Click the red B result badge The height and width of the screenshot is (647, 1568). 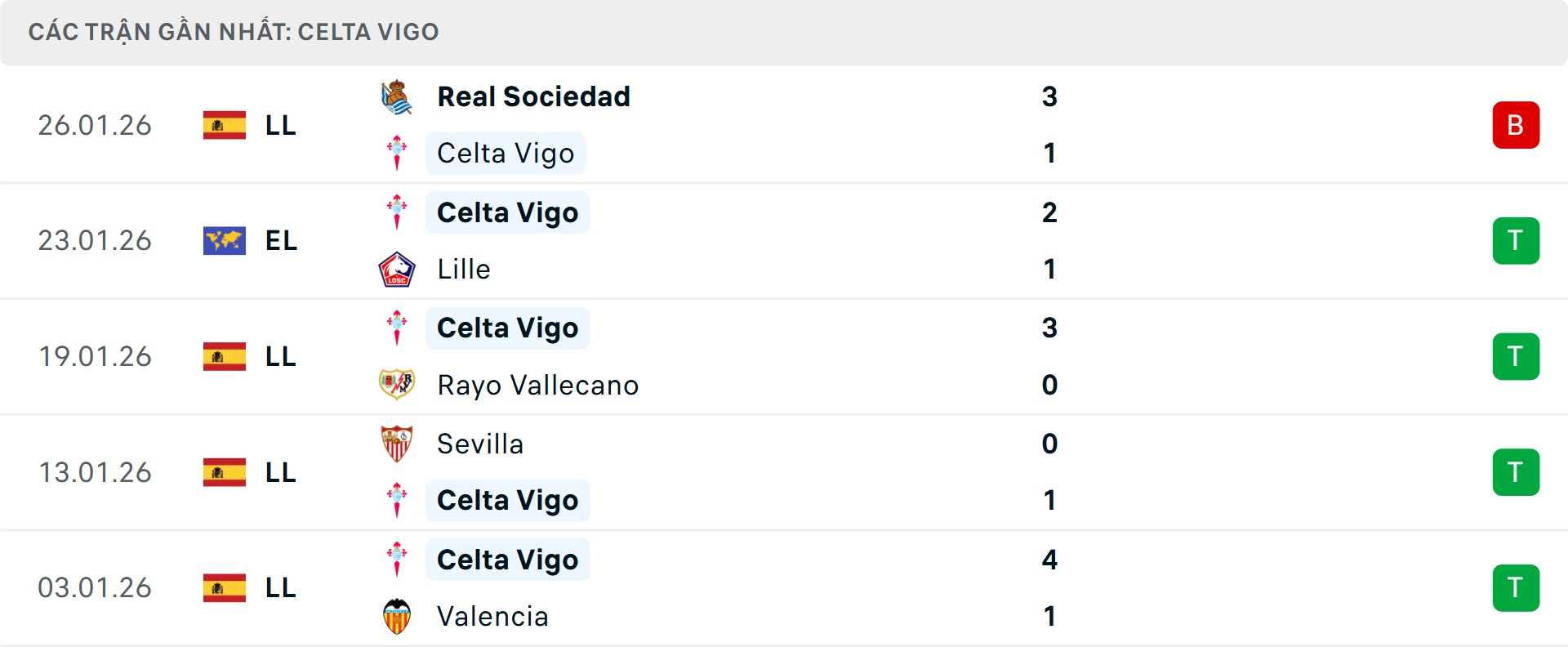(x=1517, y=125)
